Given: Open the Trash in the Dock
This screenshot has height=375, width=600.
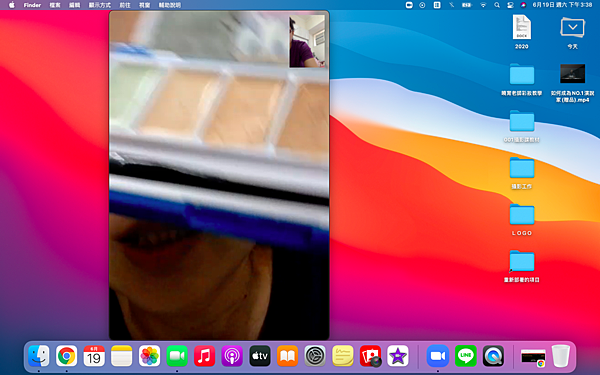Looking at the screenshot, I should coord(561,356).
